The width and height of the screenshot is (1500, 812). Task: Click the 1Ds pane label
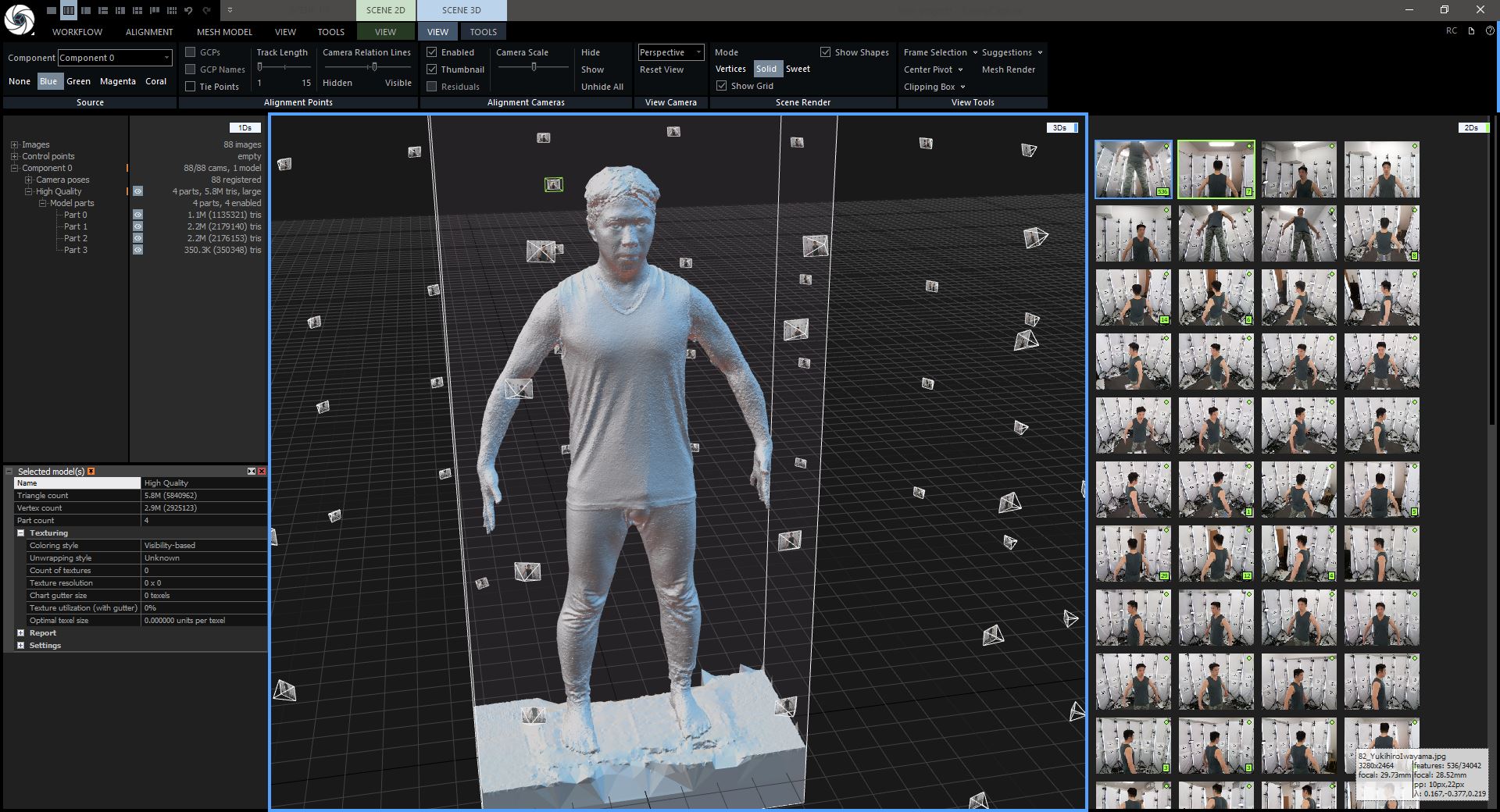pyautogui.click(x=245, y=127)
